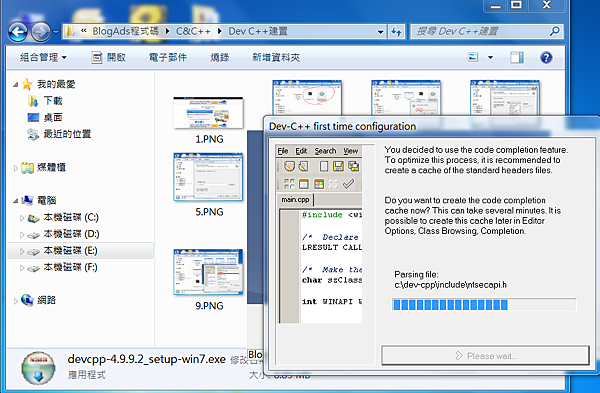Open the address bar history dropdown
Image resolution: width=600 pixels, height=393 pixels.
pyautogui.click(x=380, y=32)
